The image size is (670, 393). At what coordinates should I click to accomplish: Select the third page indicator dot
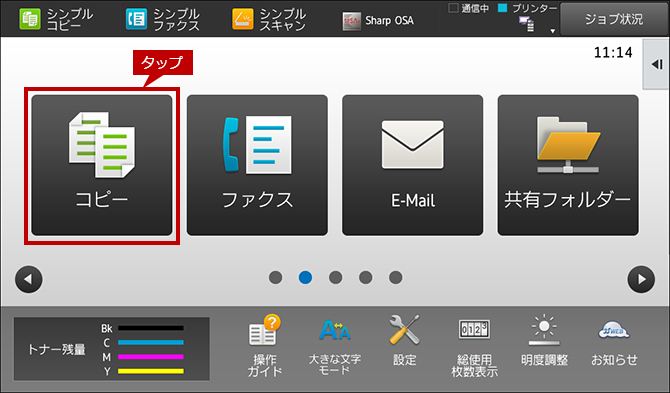pyautogui.click(x=335, y=278)
